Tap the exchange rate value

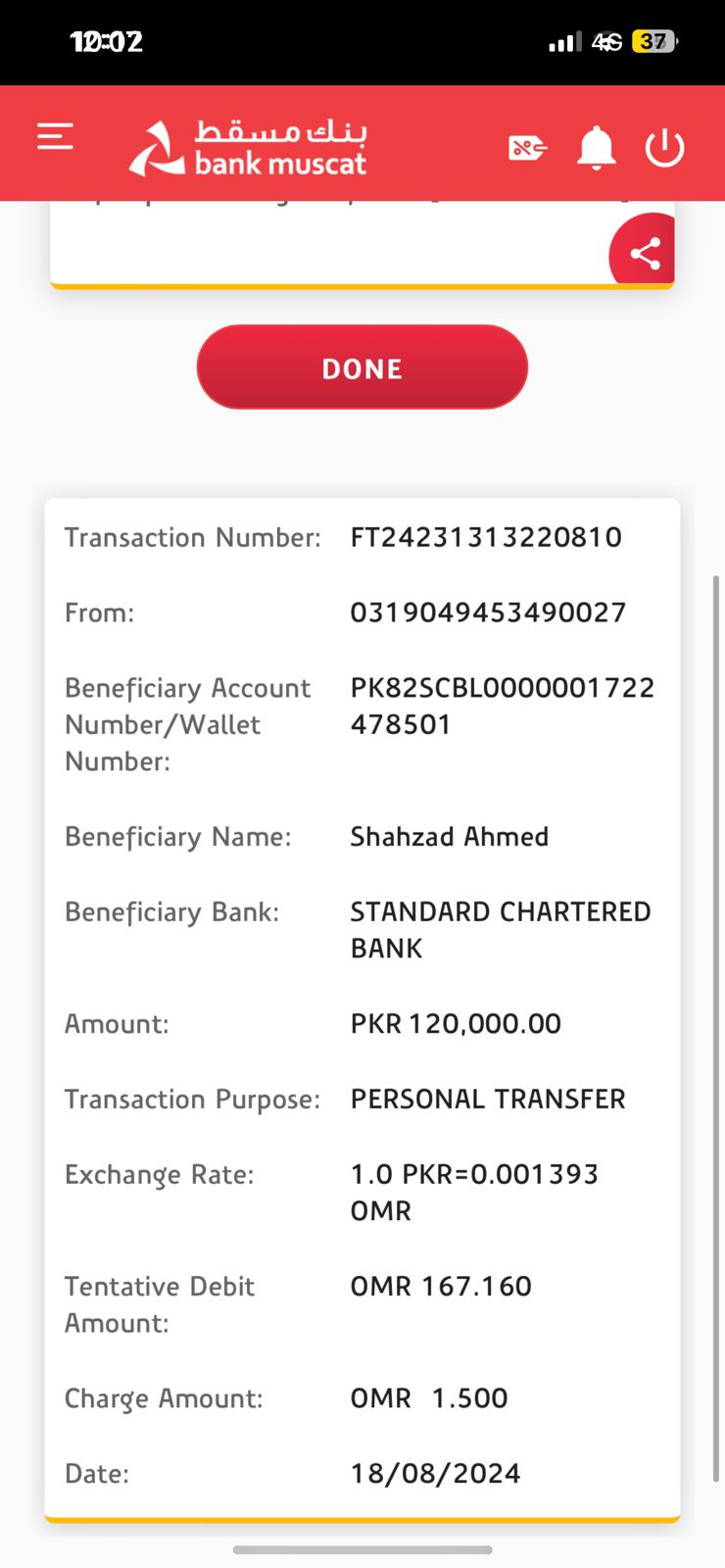pyautogui.click(x=474, y=1192)
